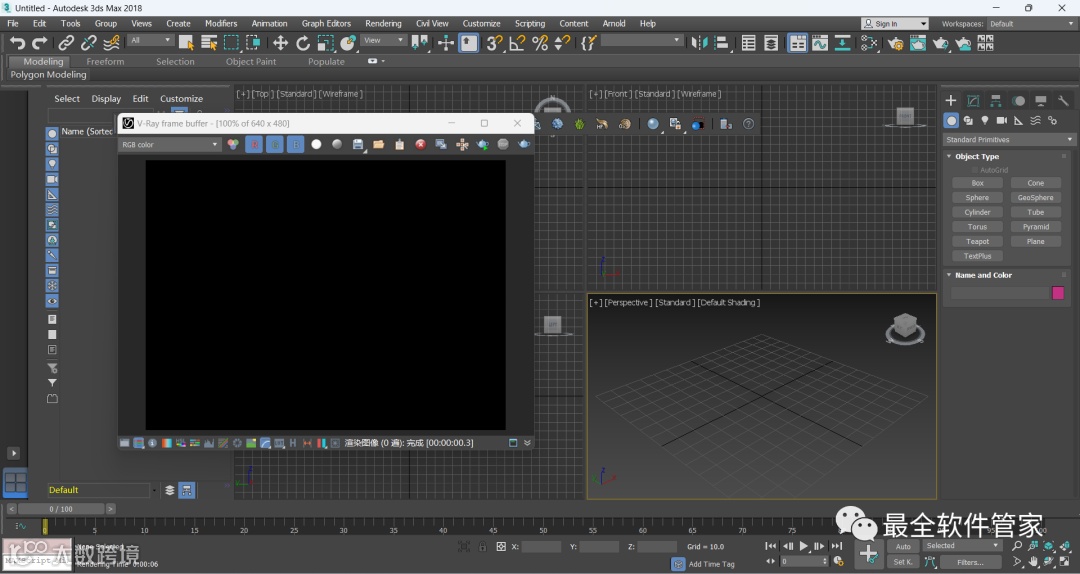Open the Rendering menu

pos(383,23)
